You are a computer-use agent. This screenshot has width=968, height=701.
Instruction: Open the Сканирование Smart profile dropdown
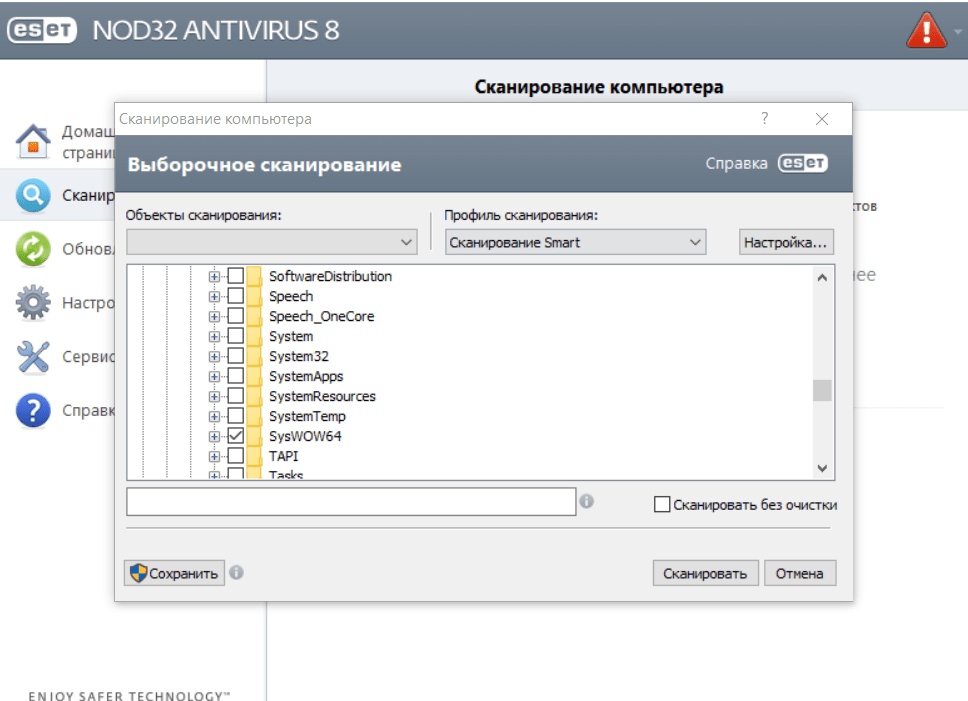coord(575,242)
